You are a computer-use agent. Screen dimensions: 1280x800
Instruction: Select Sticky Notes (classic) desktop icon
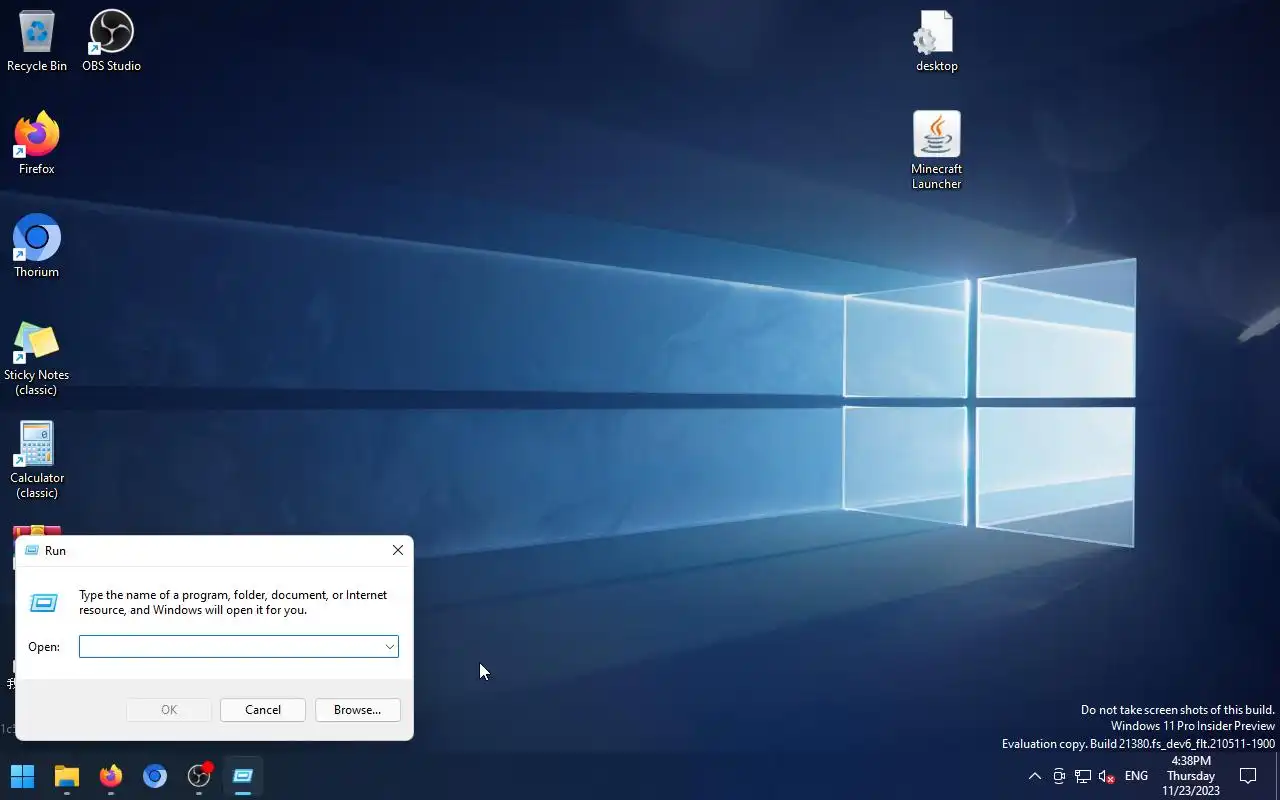37,358
